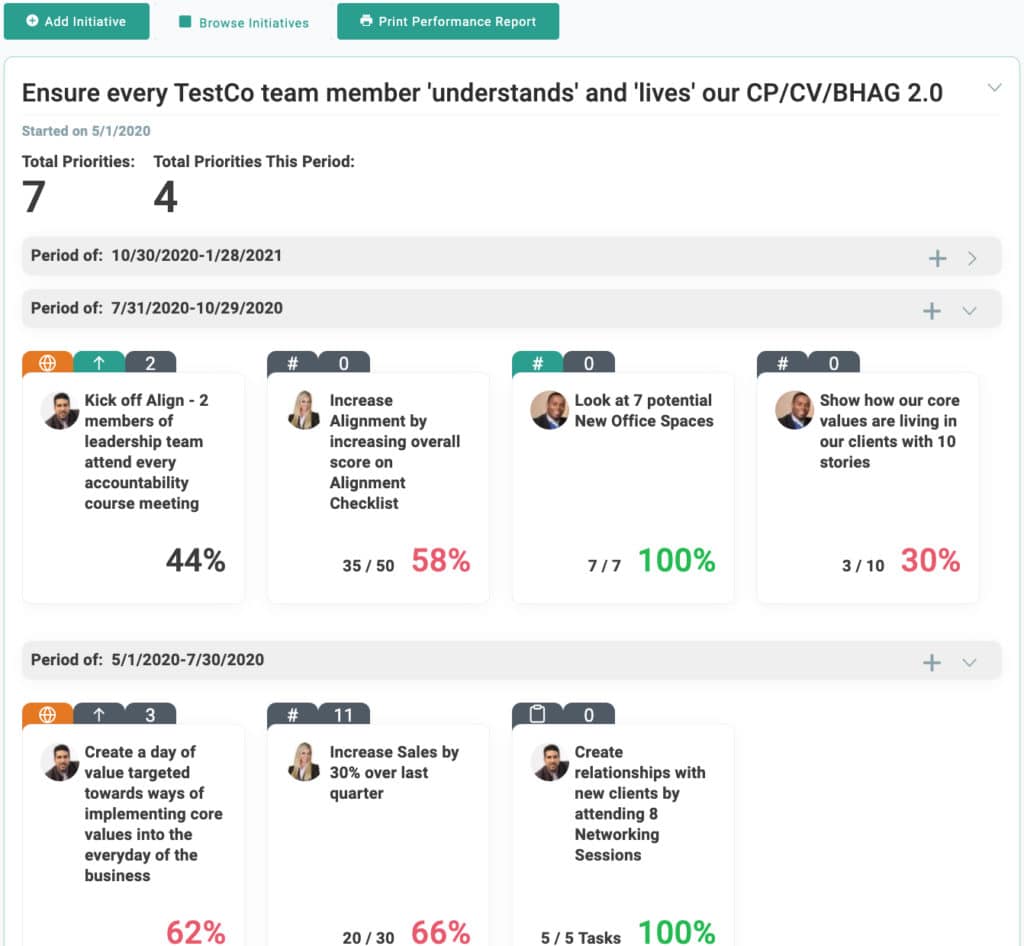
Task: Select the globe icon on Kick off Align card
Action: [46, 363]
